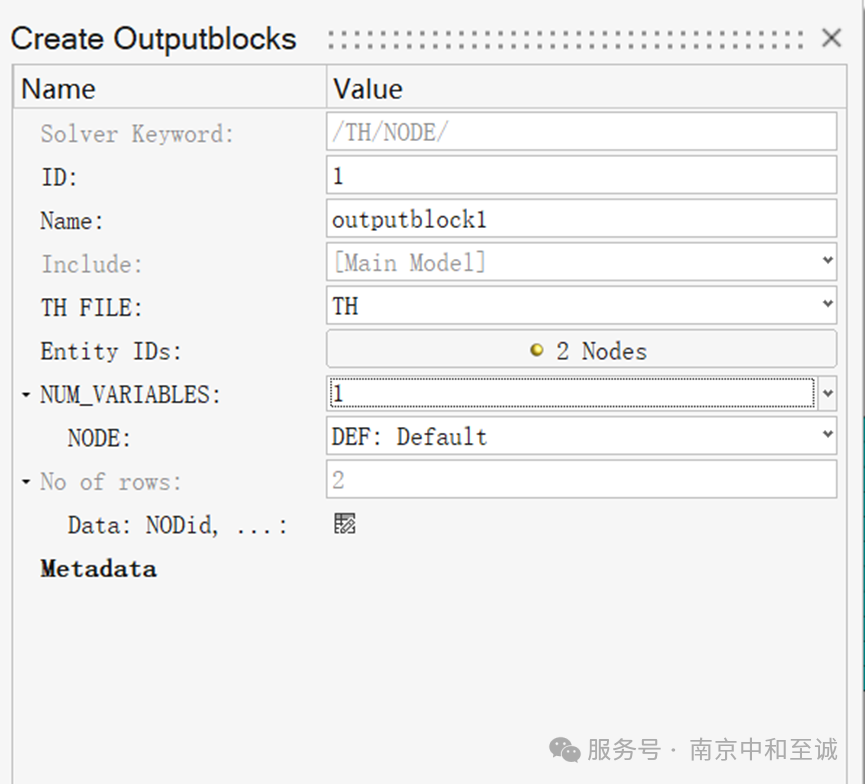865x784 pixels.
Task: Click the dotted drag handle in title bar
Action: tap(565, 39)
